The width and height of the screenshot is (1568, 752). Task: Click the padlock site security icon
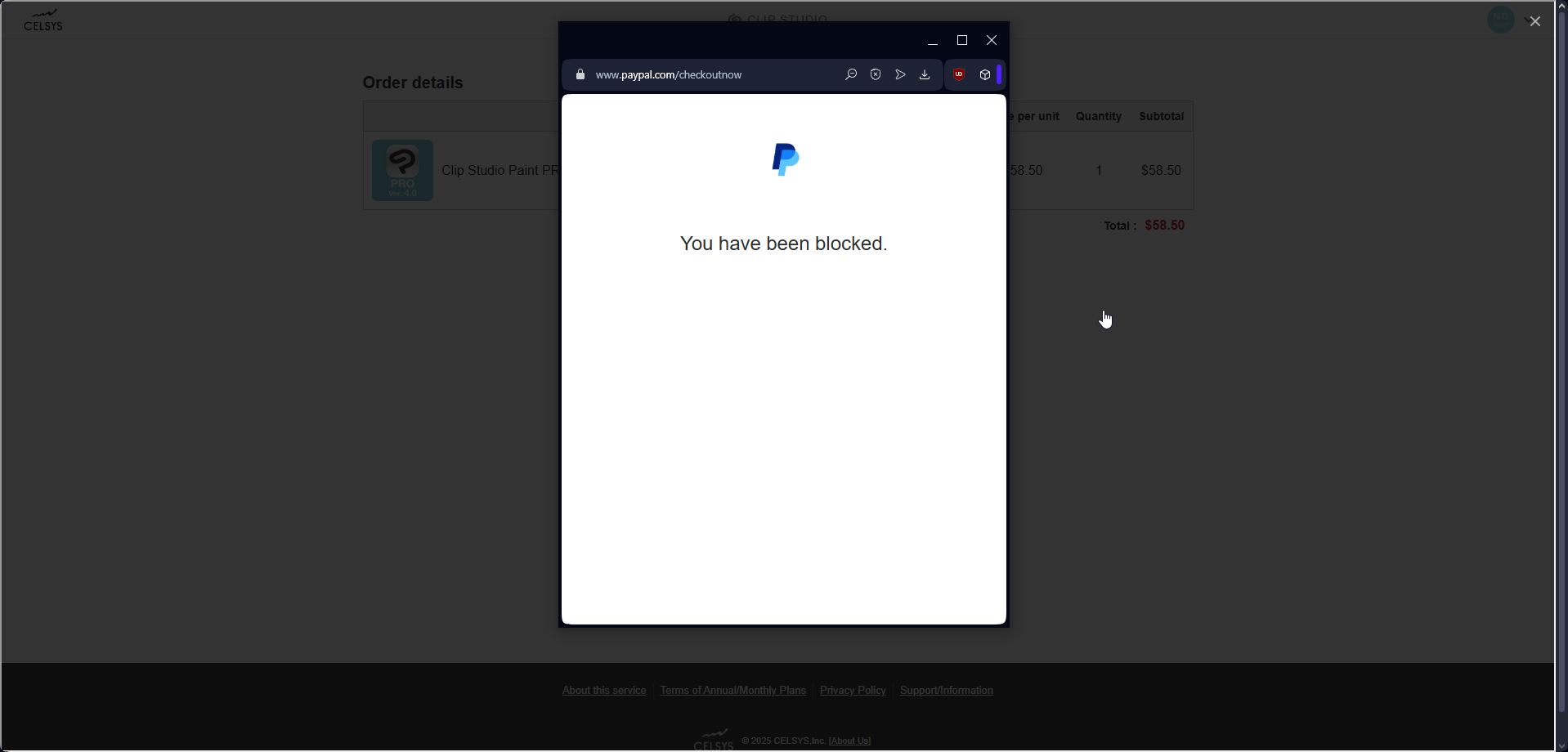pos(580,74)
